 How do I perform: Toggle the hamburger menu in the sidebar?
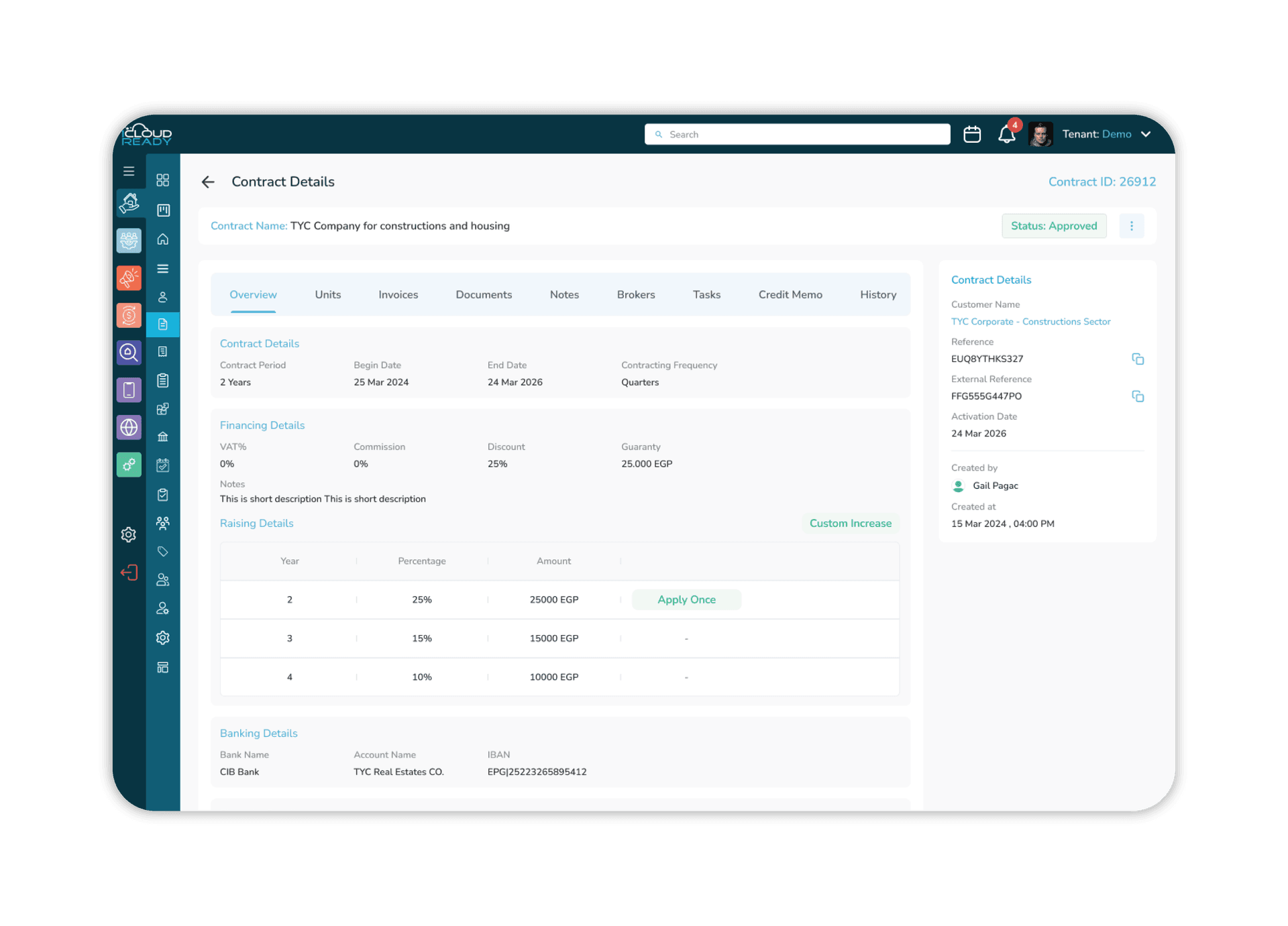pos(129,171)
